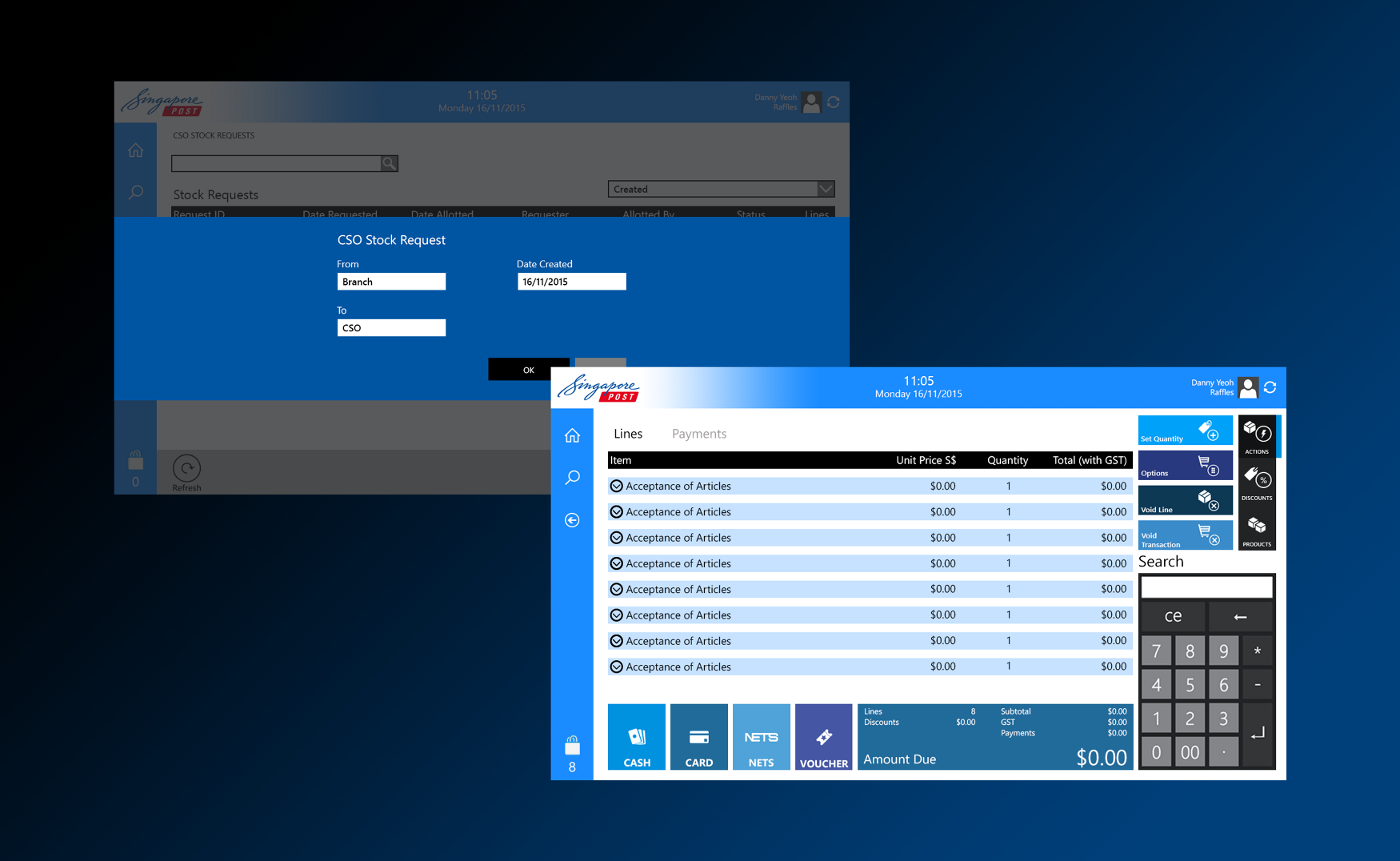
Task: Open the Actions panel icon
Action: [x=1258, y=435]
